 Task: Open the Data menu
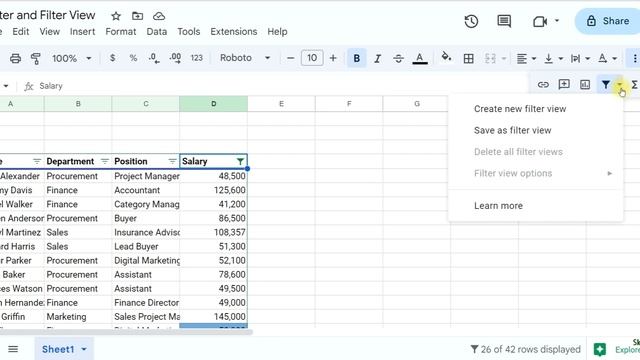pyautogui.click(x=157, y=32)
